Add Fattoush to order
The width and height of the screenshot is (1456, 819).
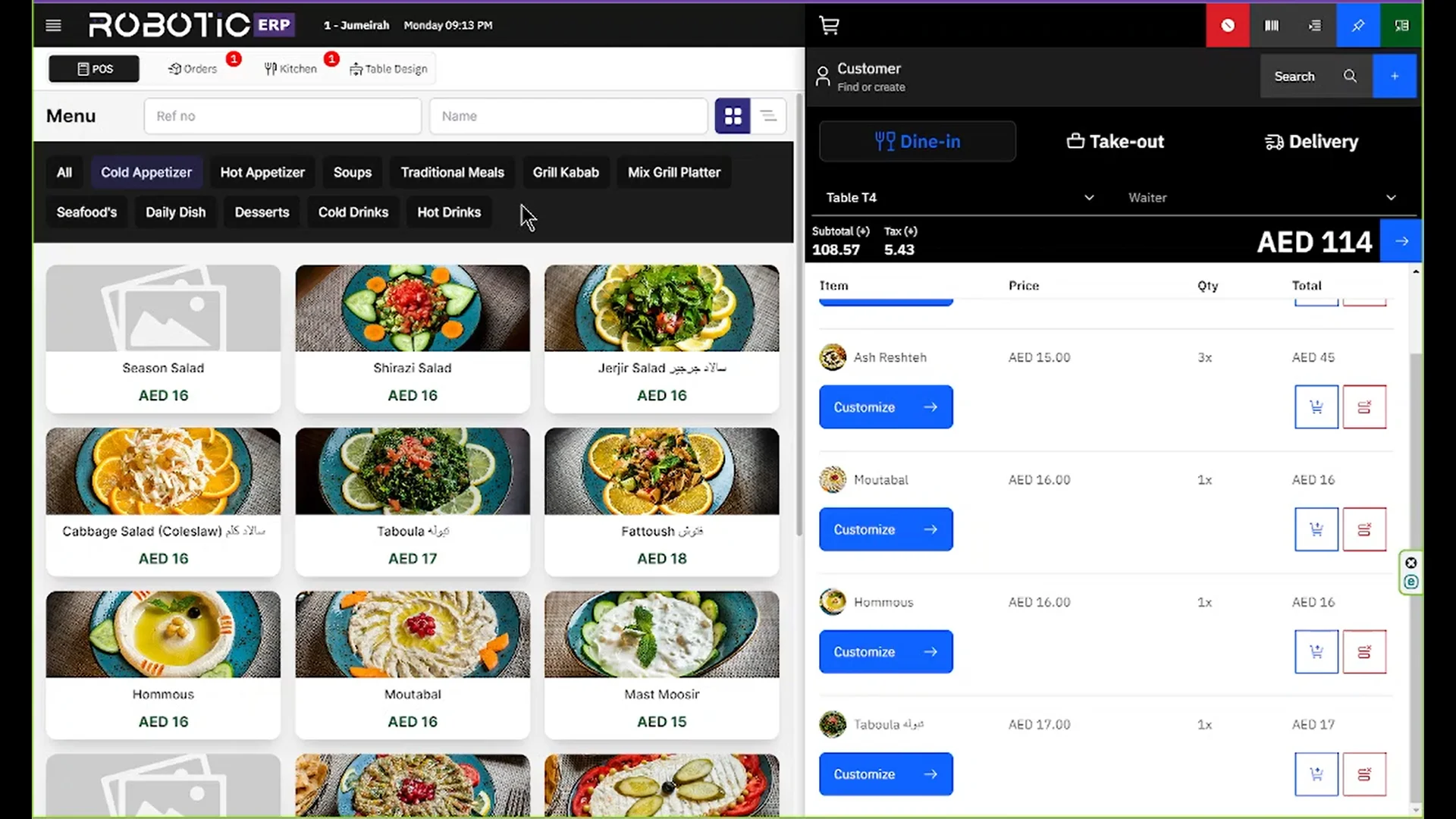point(662,502)
